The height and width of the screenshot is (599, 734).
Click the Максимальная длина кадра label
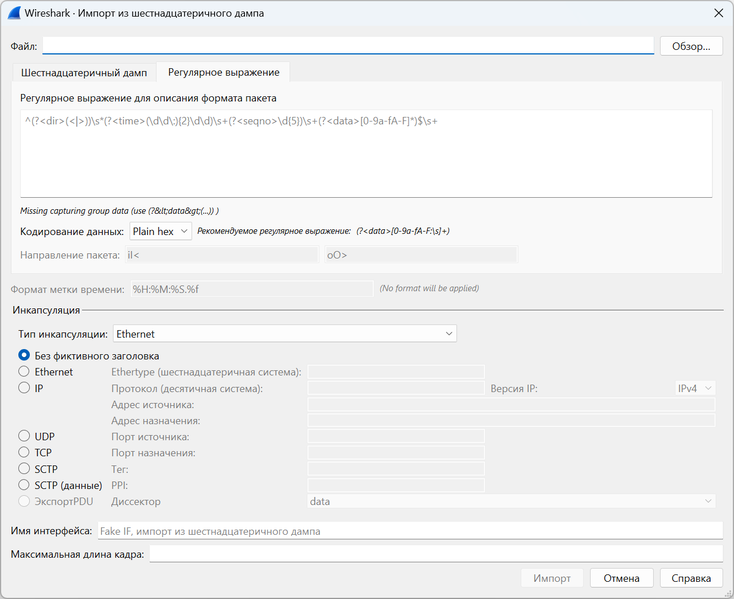[x=77, y=555]
